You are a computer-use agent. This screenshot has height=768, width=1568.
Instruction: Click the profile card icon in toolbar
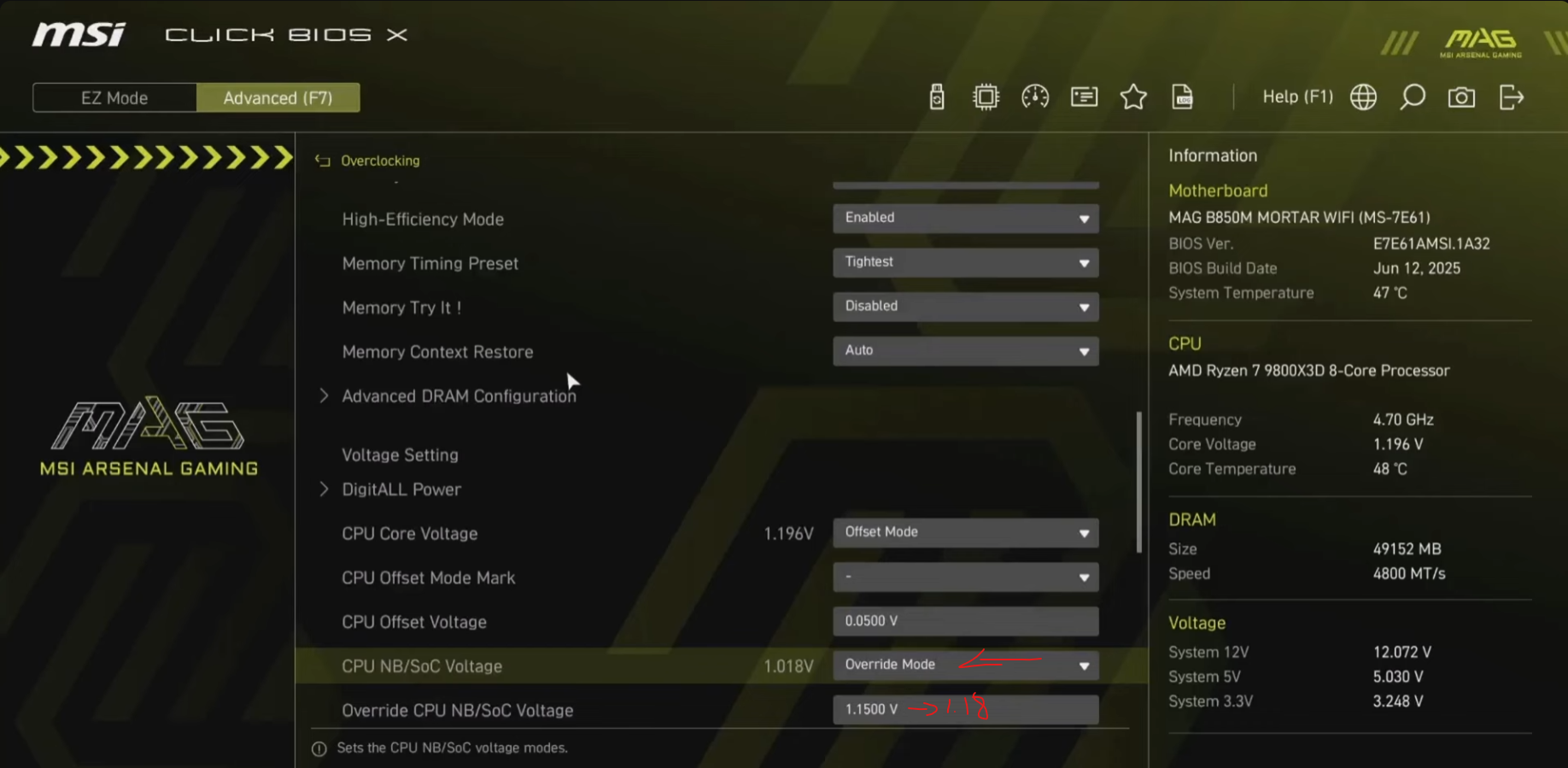click(1085, 97)
